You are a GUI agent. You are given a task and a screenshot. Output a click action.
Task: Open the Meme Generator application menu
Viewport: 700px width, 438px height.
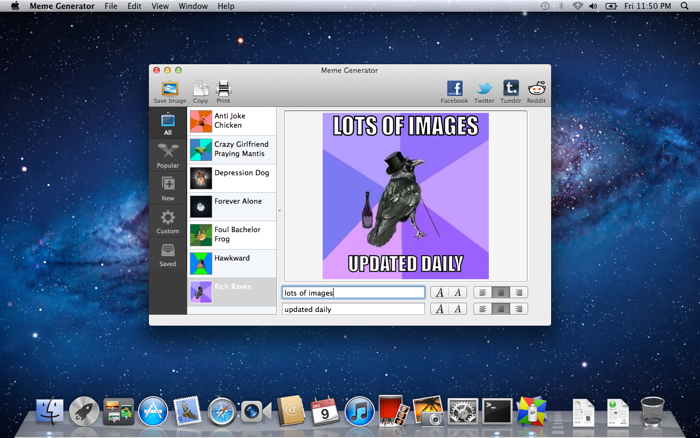tap(62, 6)
